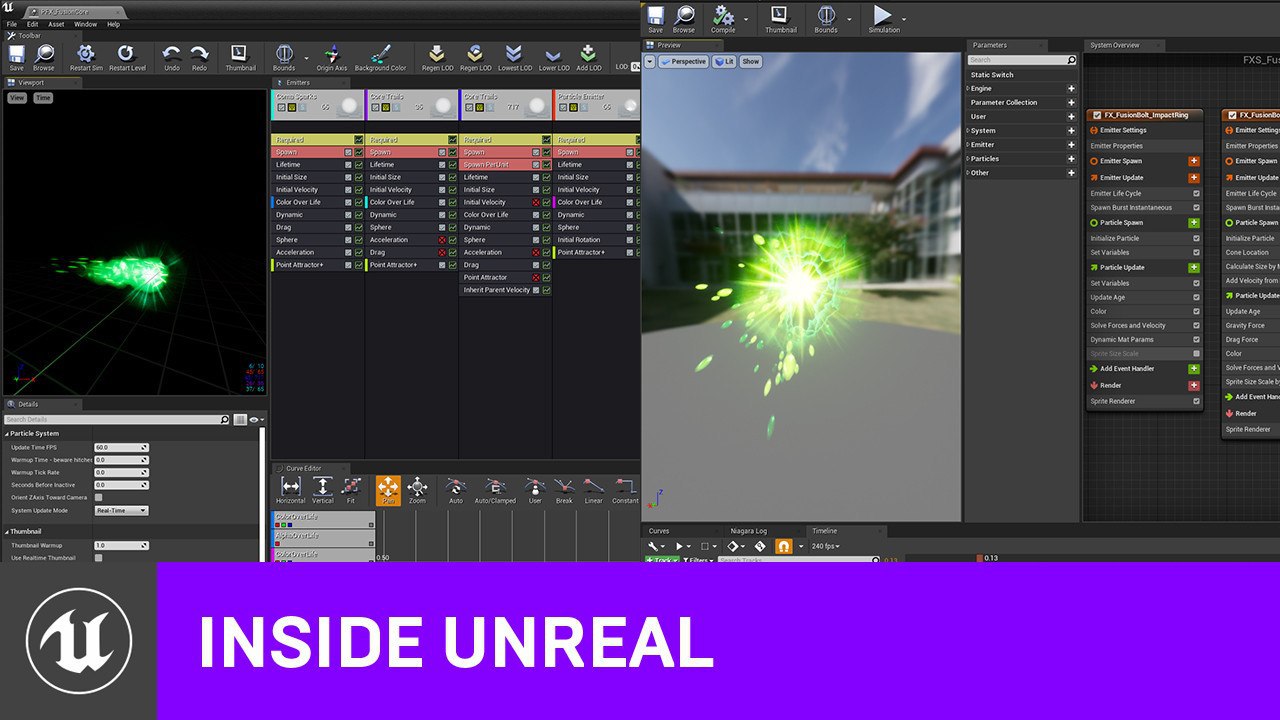Click Time button in Cascade viewport

[x=43, y=98]
